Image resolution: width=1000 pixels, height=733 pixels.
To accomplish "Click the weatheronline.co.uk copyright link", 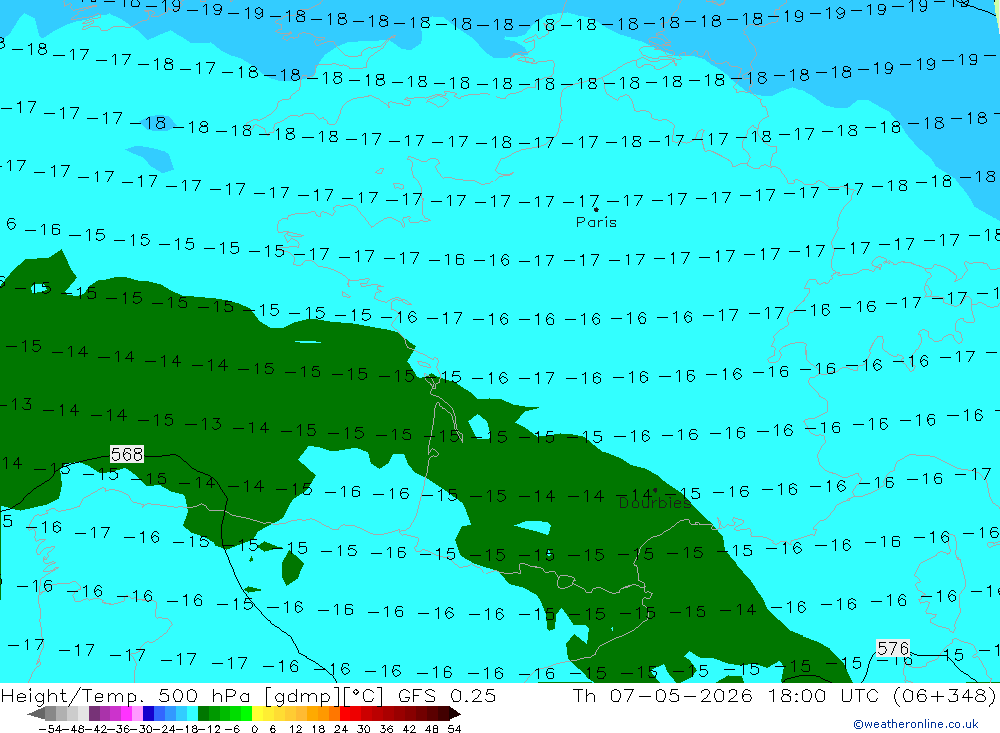I will click(x=915, y=724).
